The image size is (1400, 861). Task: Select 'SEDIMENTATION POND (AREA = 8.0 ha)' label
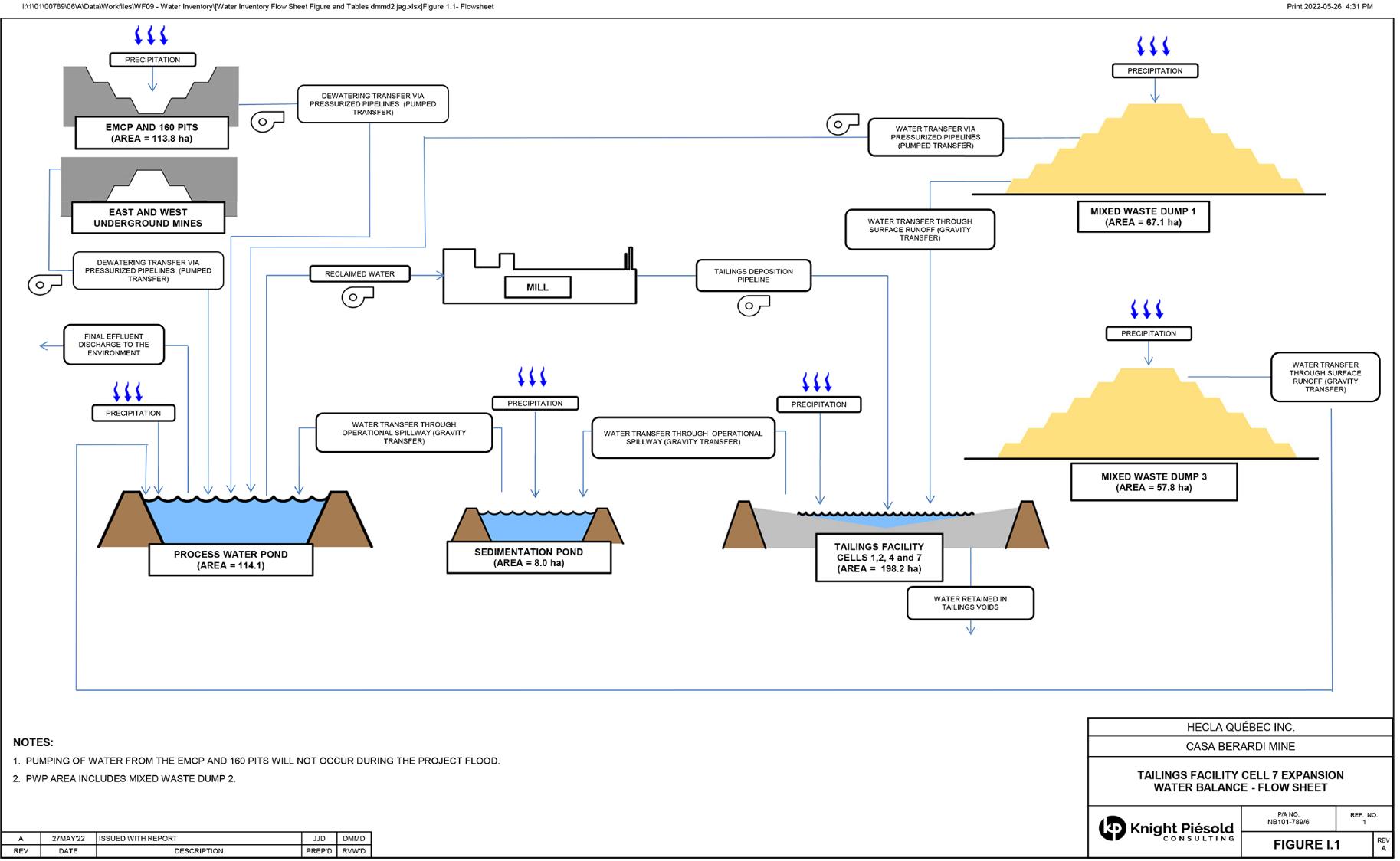529,557
